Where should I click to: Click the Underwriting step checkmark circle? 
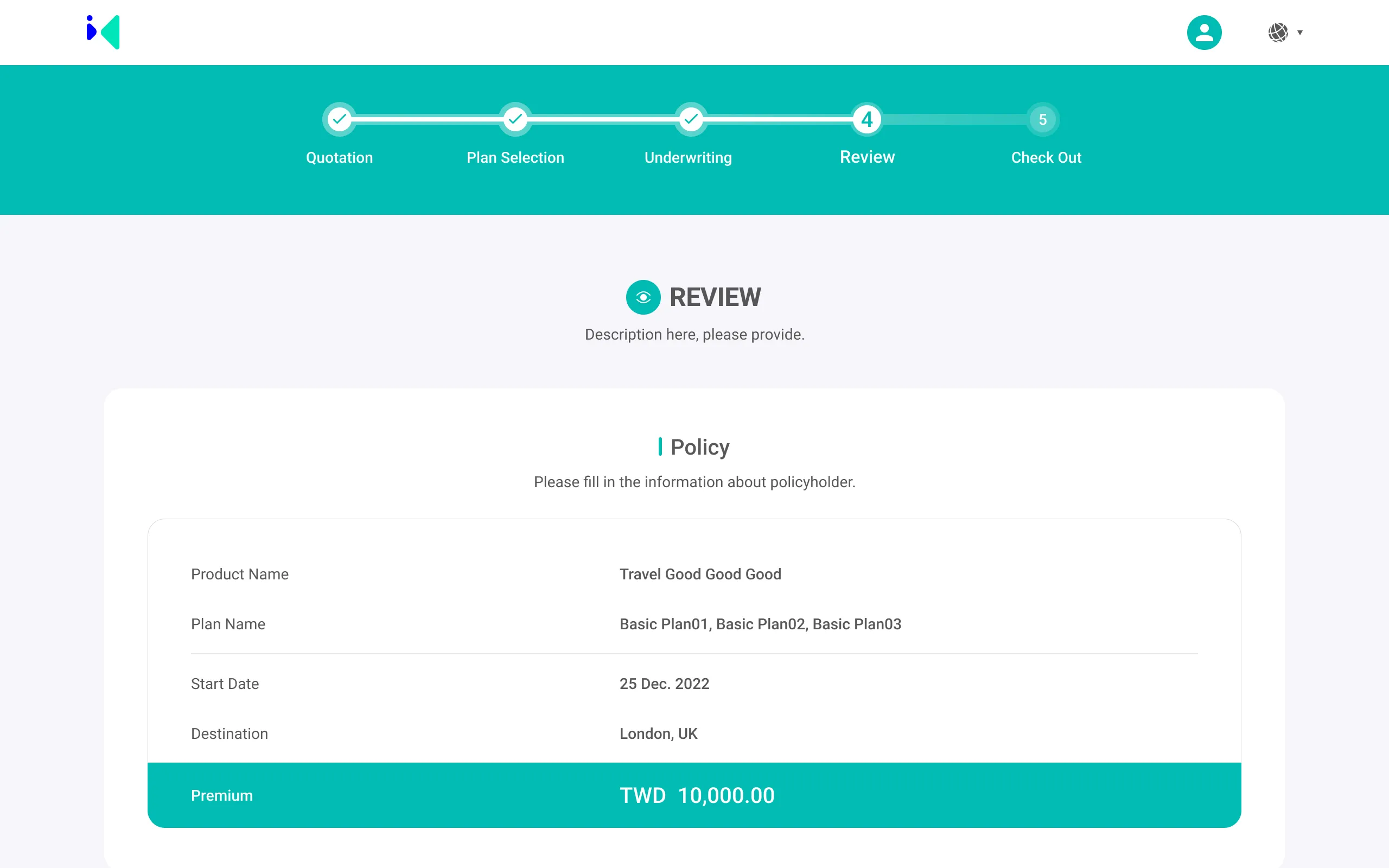pyautogui.click(x=691, y=119)
